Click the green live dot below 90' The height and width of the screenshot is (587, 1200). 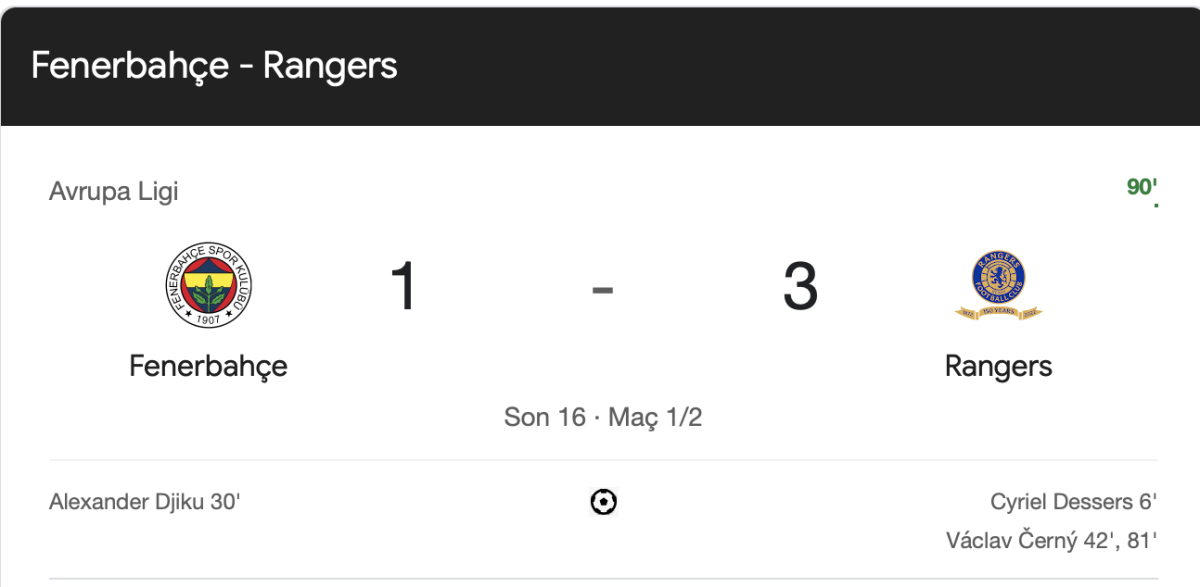1156,205
